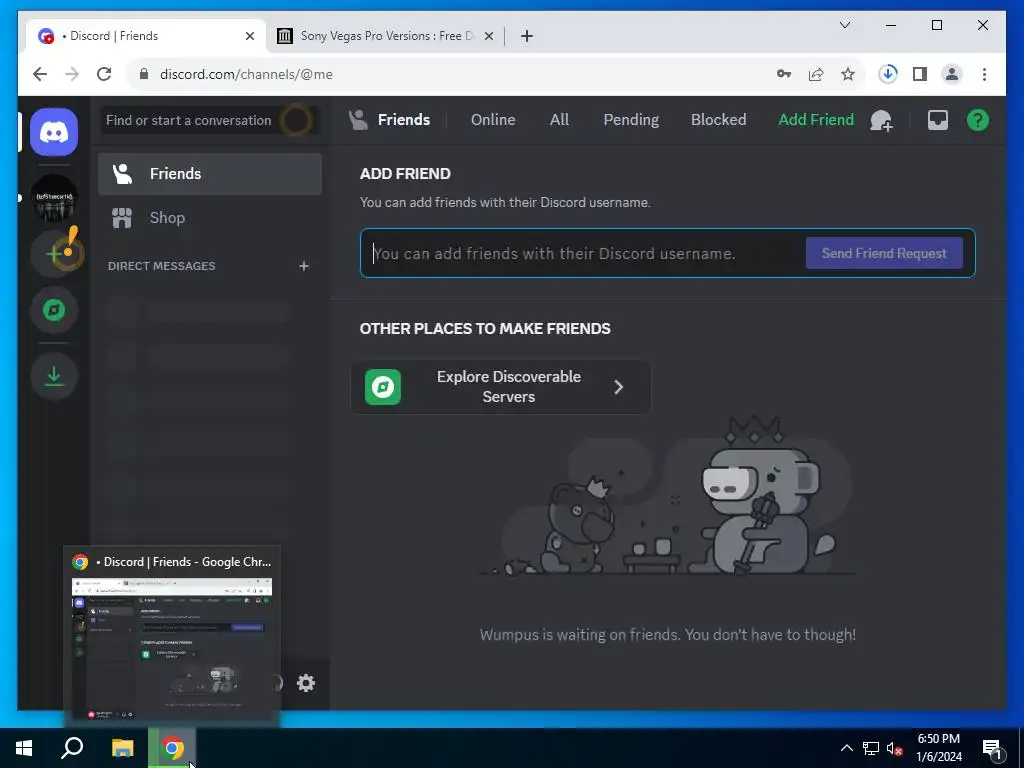This screenshot has width=1024, height=768.
Task: Start a New Group DM icon
Action: (882, 120)
